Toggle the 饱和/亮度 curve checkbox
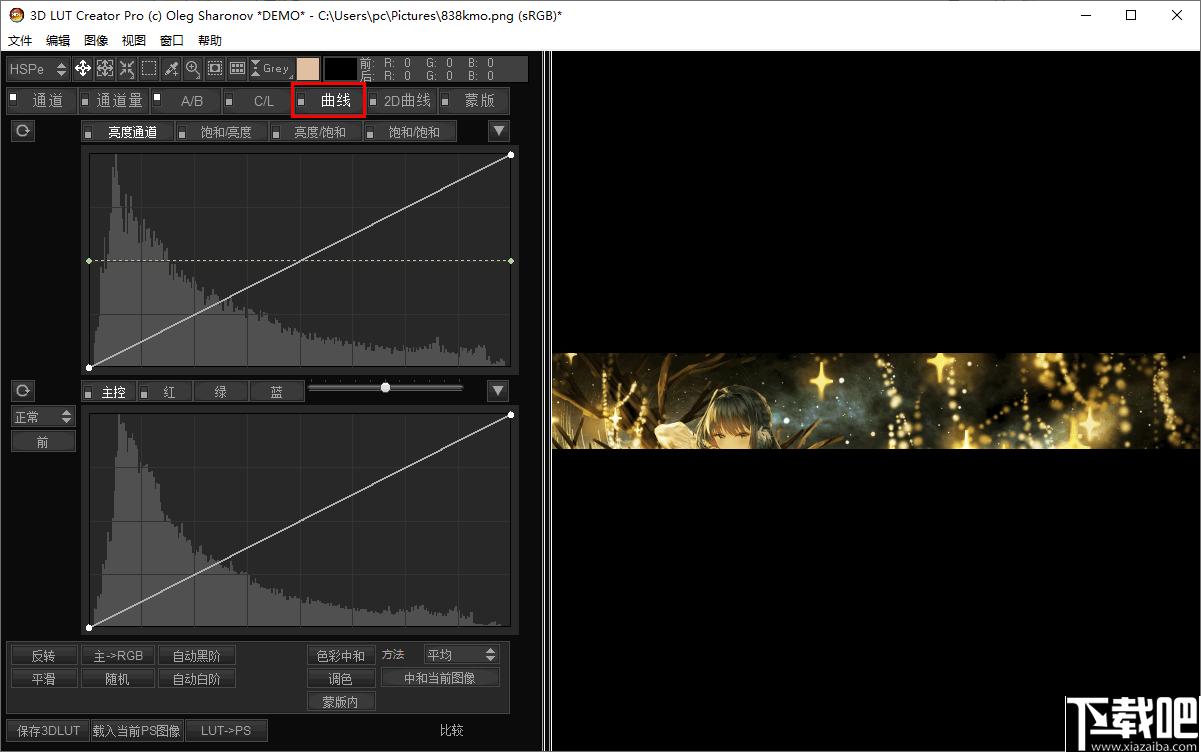 [182, 132]
